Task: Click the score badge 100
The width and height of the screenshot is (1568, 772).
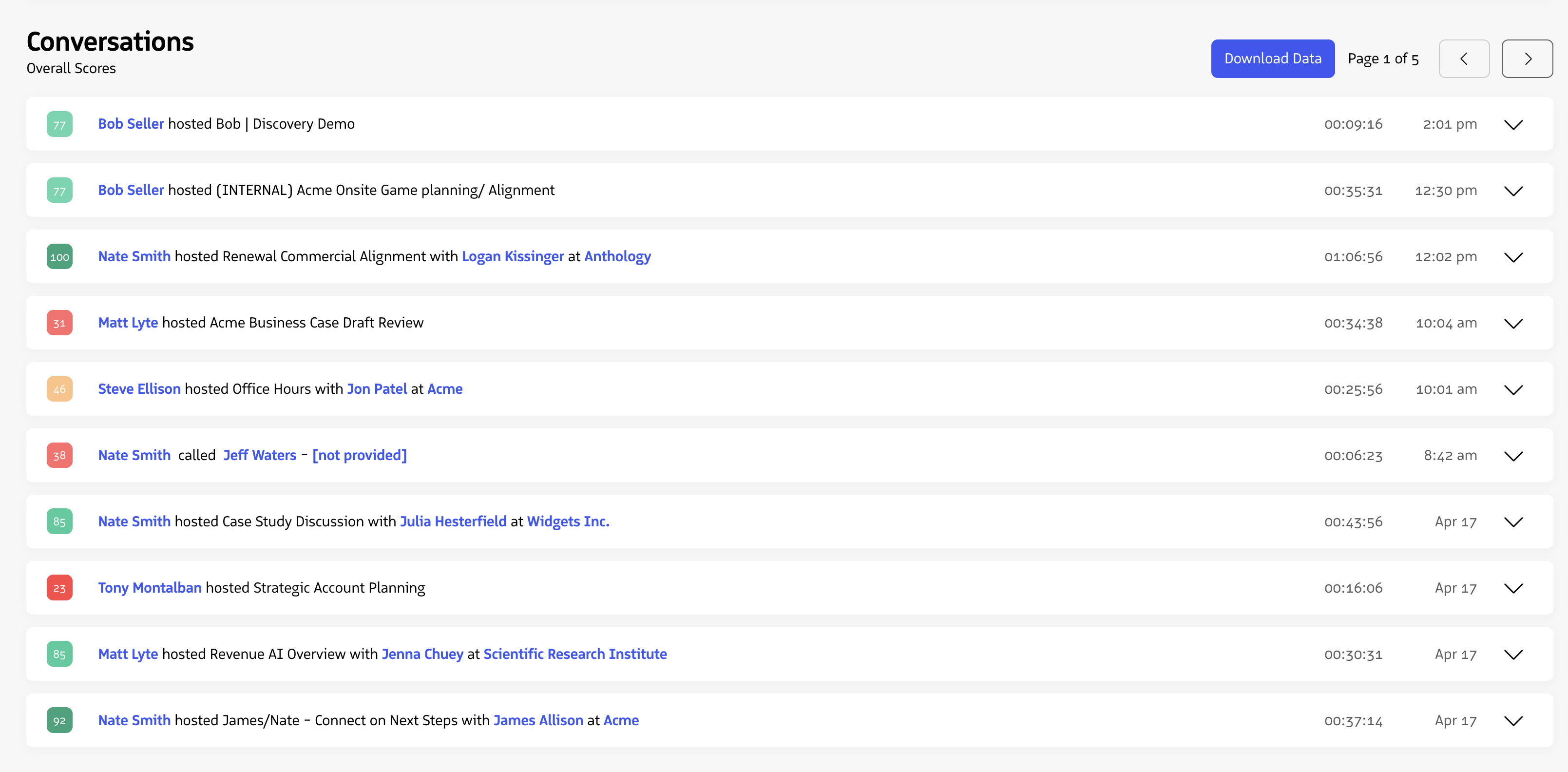Action: [x=59, y=256]
